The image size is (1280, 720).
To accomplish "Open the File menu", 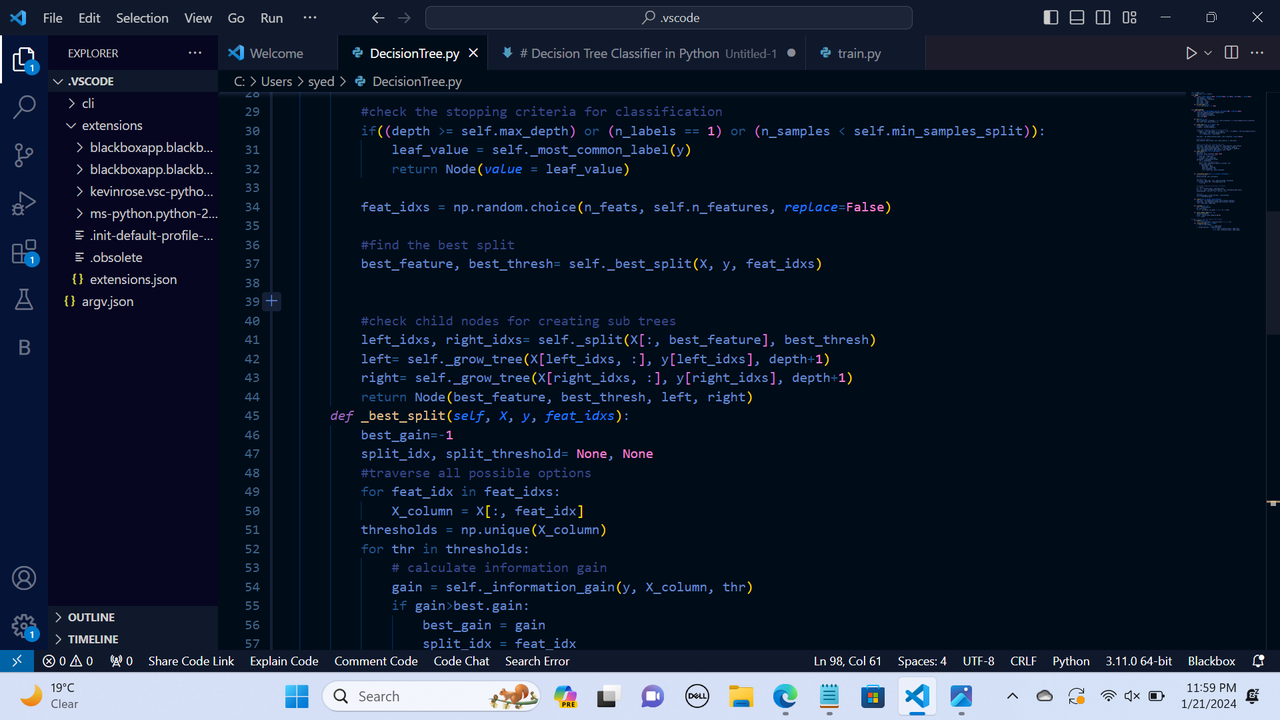I will [x=53, y=18].
